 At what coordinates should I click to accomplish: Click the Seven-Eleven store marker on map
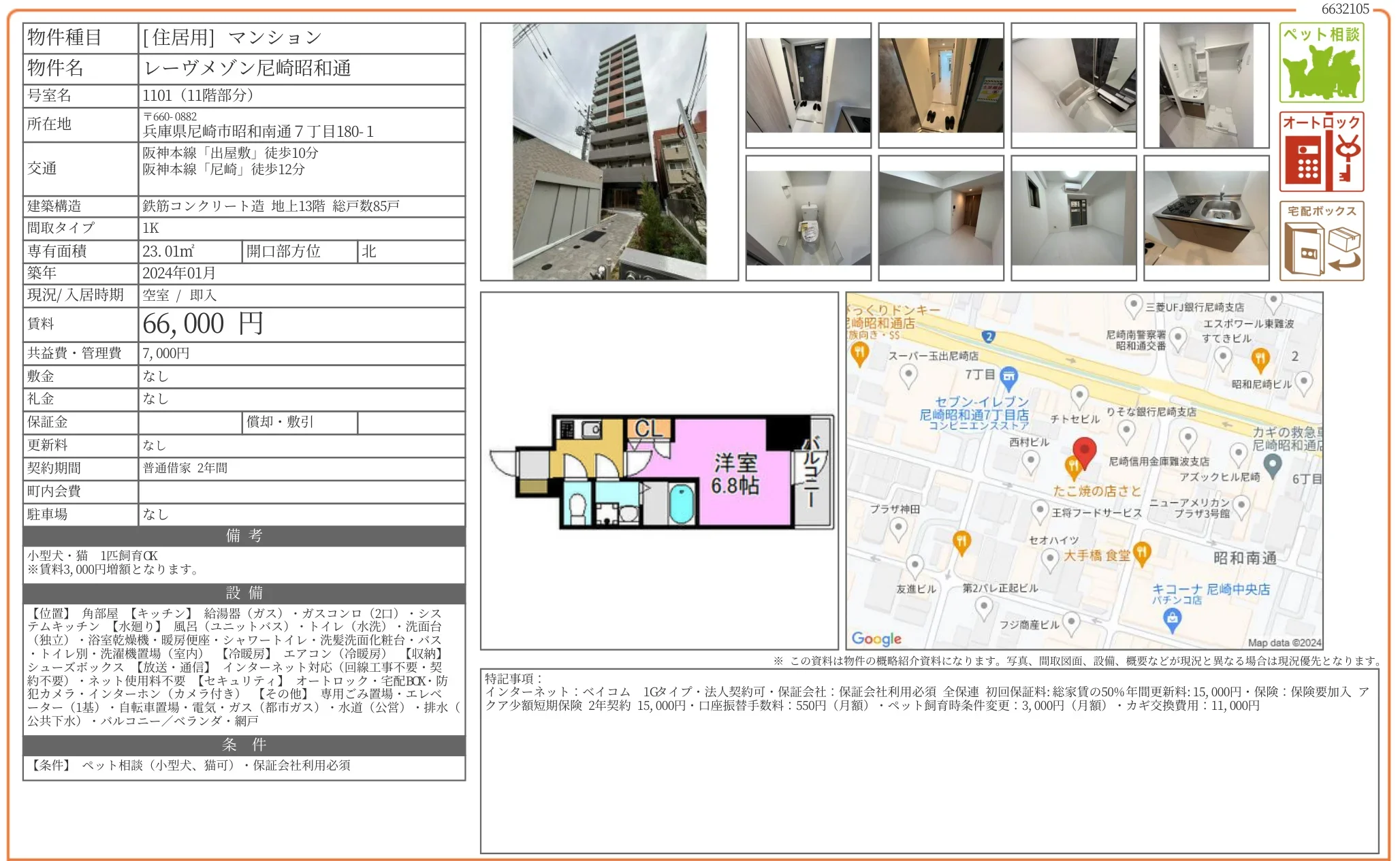[1009, 375]
